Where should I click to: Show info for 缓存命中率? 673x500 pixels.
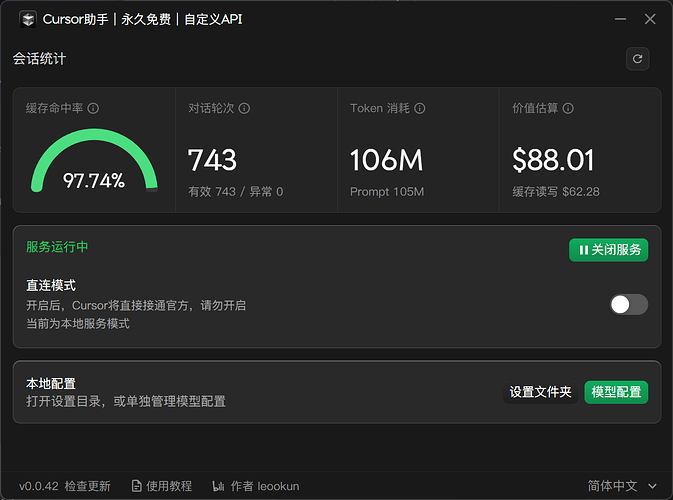(x=93, y=109)
